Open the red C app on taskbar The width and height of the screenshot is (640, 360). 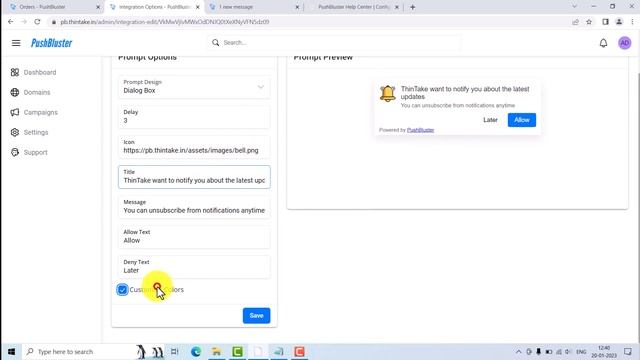tap(299, 351)
